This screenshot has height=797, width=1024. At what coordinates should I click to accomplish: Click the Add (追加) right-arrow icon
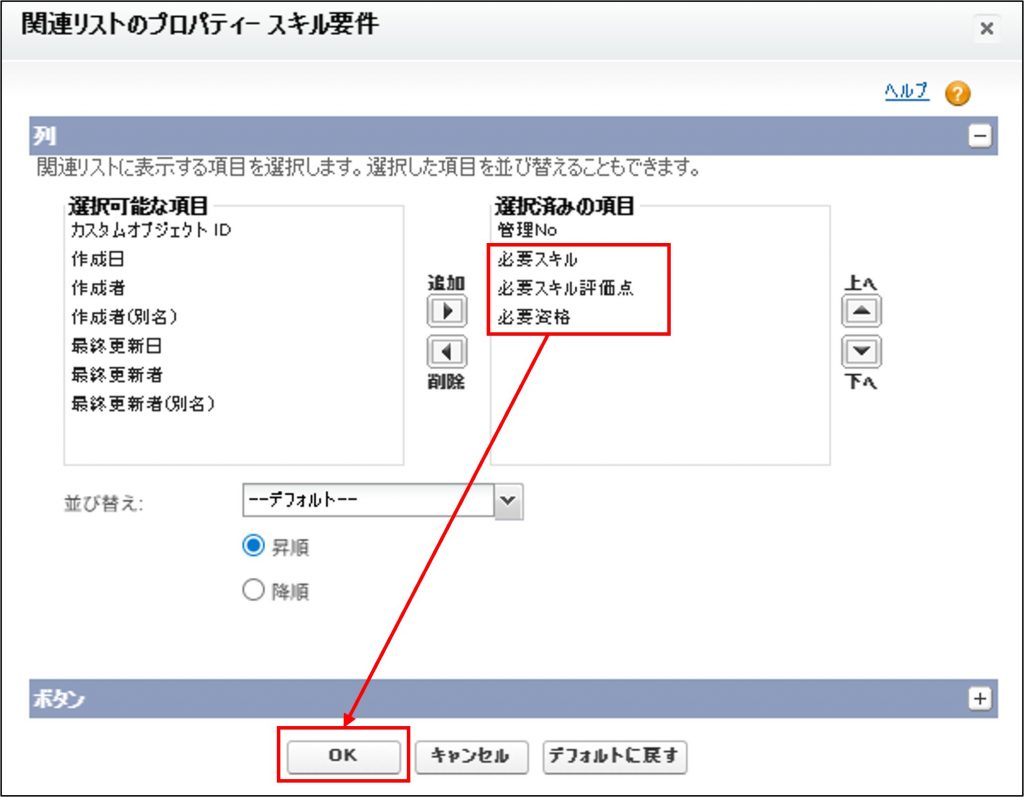tap(447, 312)
